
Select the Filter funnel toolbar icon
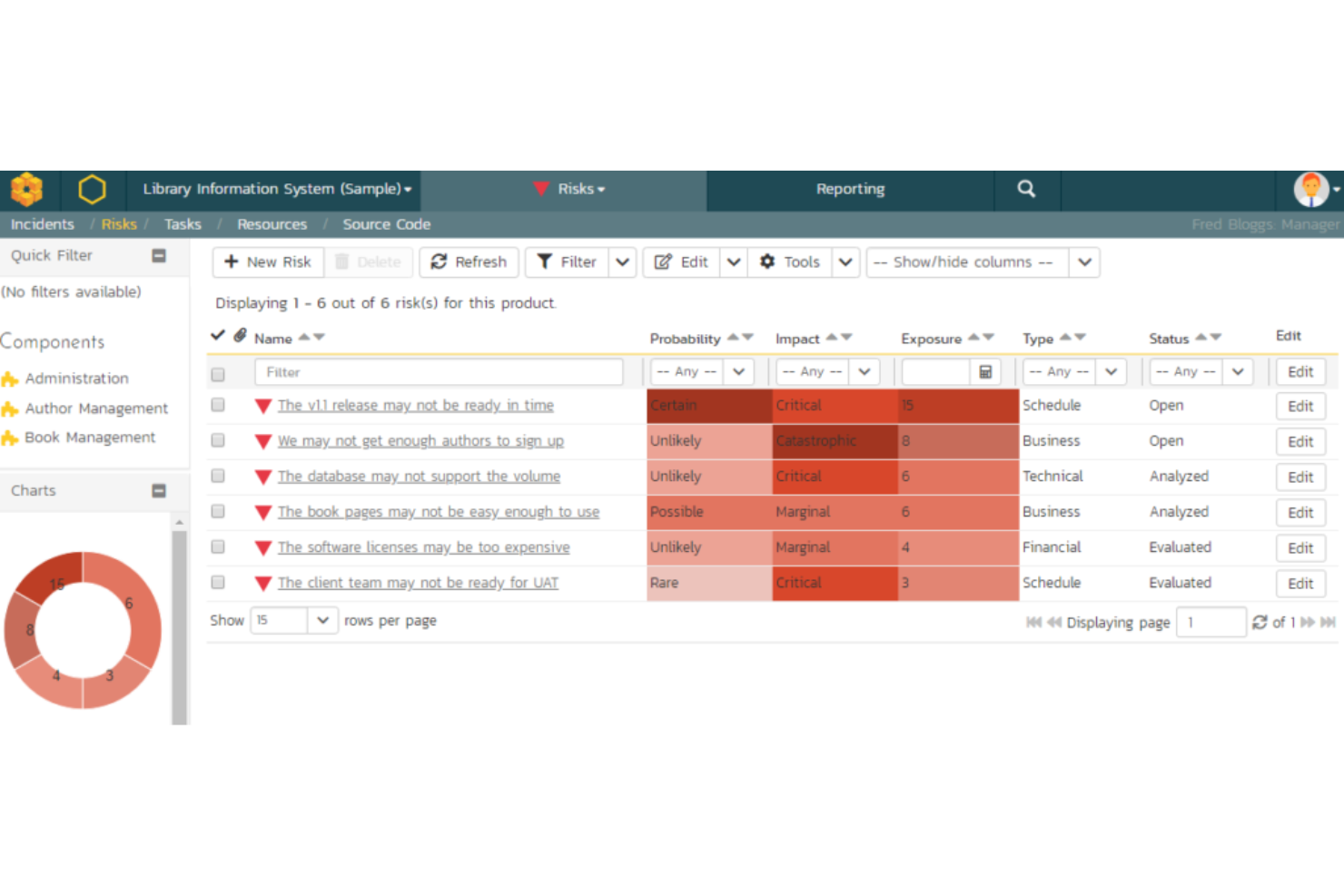(x=545, y=261)
